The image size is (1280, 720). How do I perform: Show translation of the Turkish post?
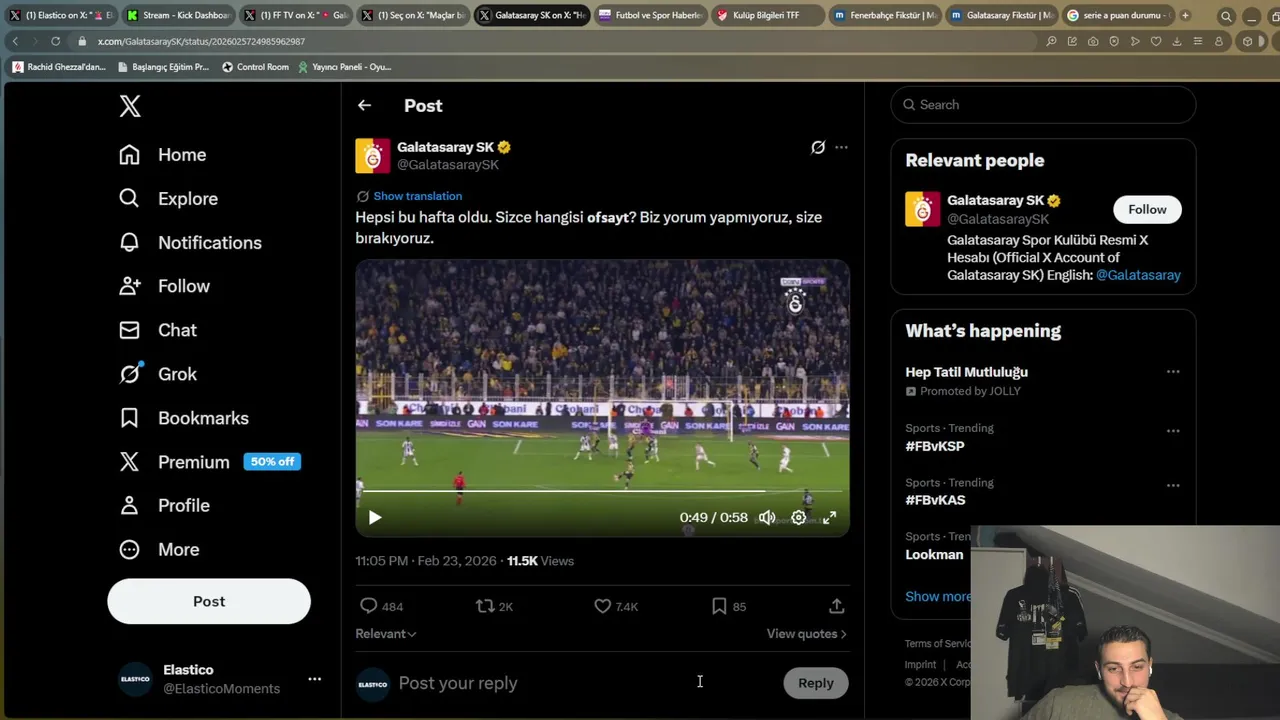tap(418, 196)
